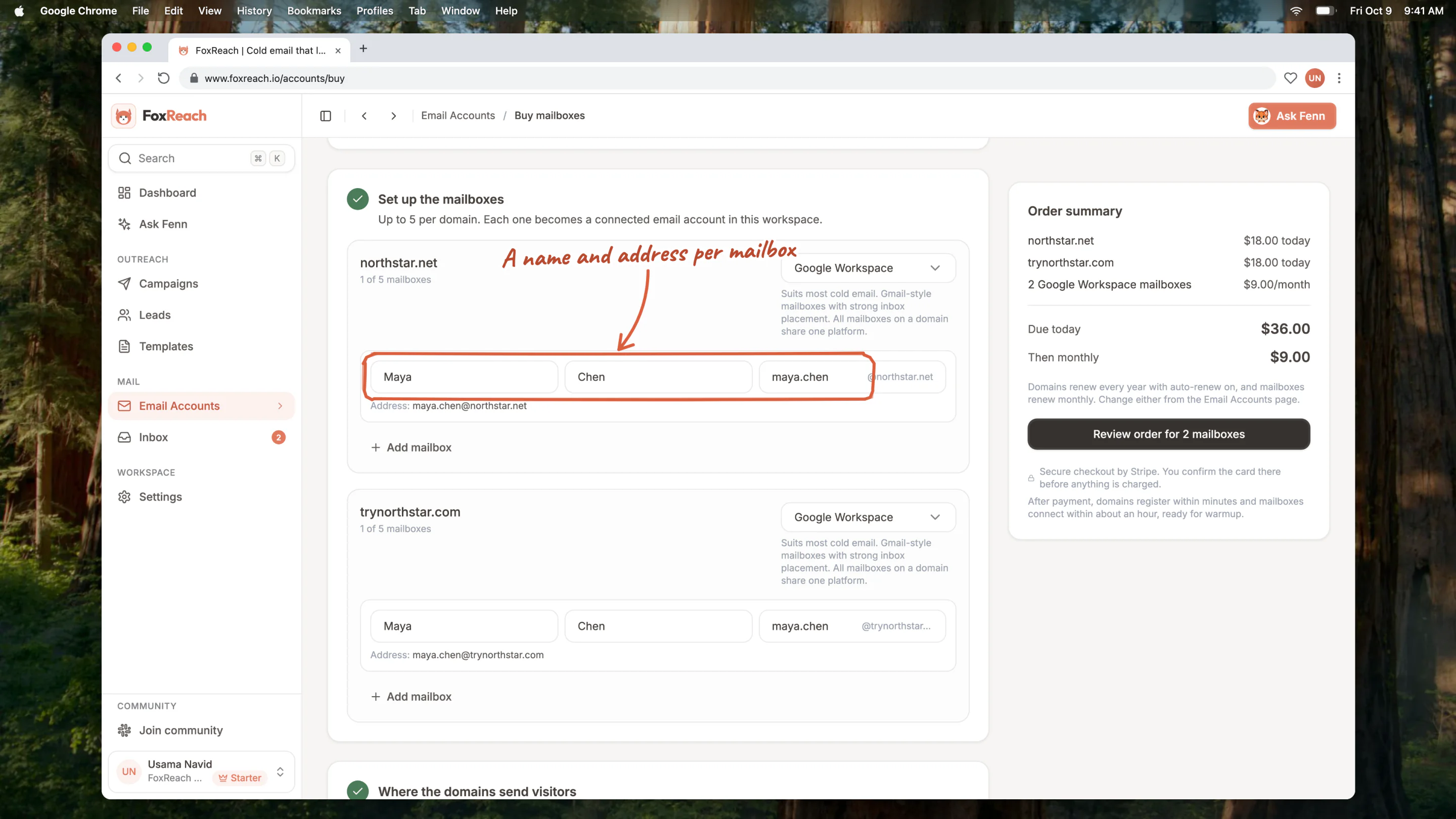Click first name field Maya for northstar.net
Image resolution: width=1456 pixels, height=819 pixels.
pos(464,377)
